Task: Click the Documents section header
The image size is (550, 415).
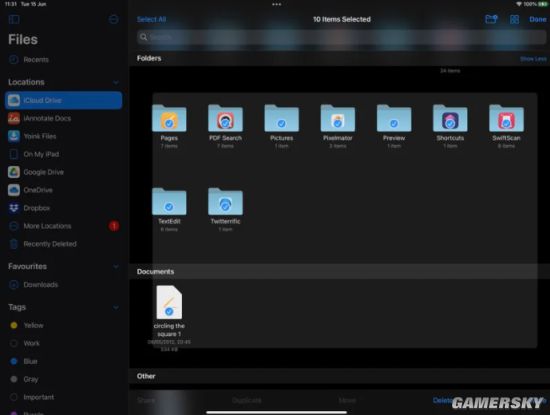Action: coord(155,272)
